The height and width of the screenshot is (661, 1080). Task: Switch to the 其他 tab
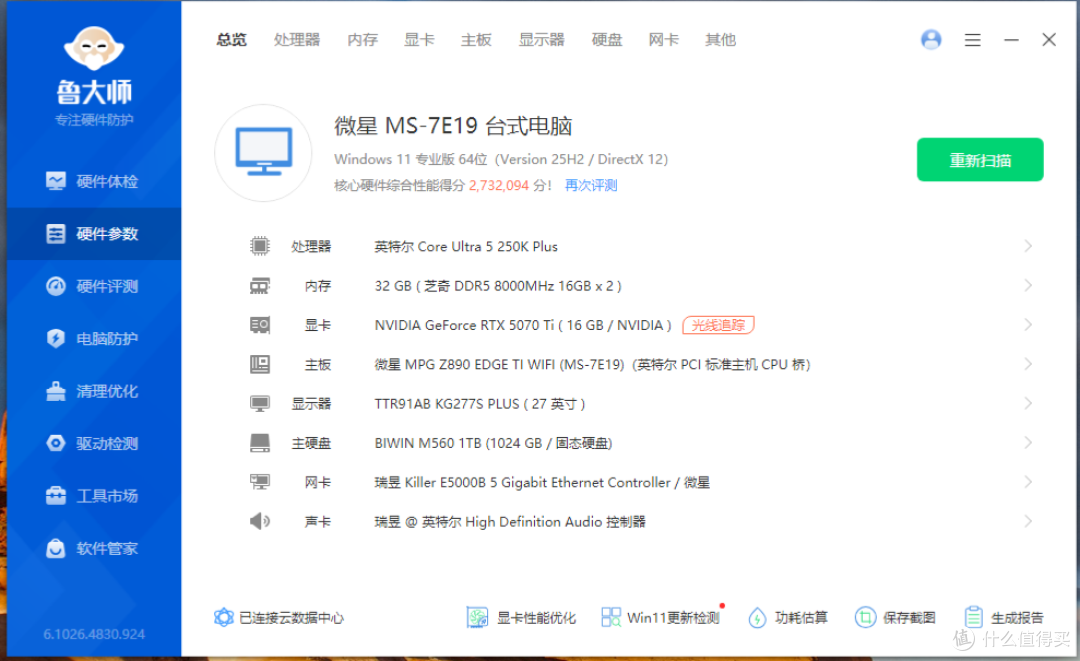(720, 40)
